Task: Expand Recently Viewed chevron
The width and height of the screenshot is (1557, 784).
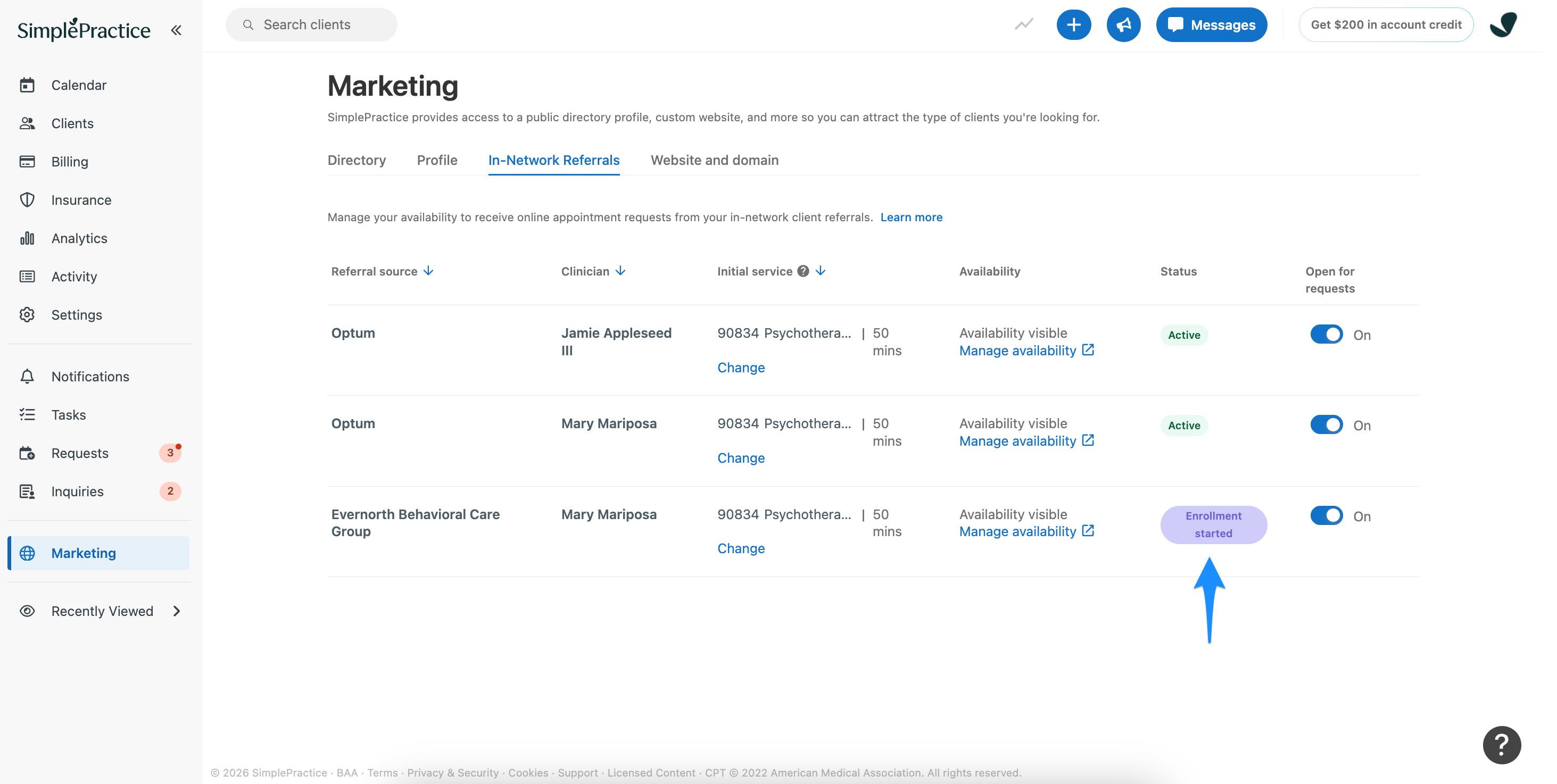Action: (177, 611)
